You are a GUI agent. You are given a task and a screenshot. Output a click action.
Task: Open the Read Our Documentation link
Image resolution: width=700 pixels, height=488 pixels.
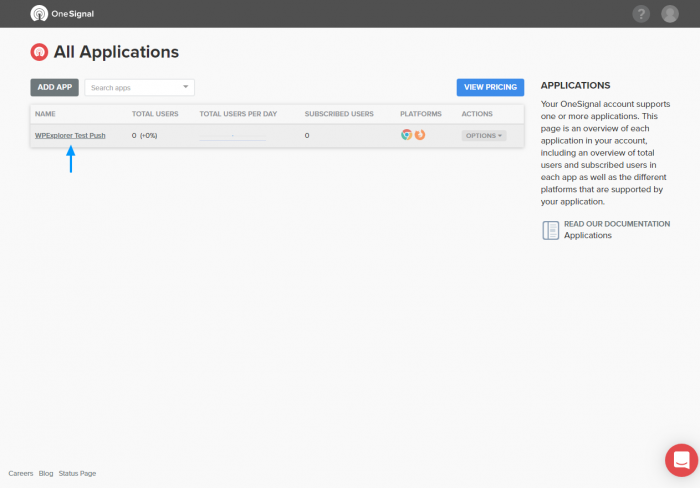coord(616,224)
